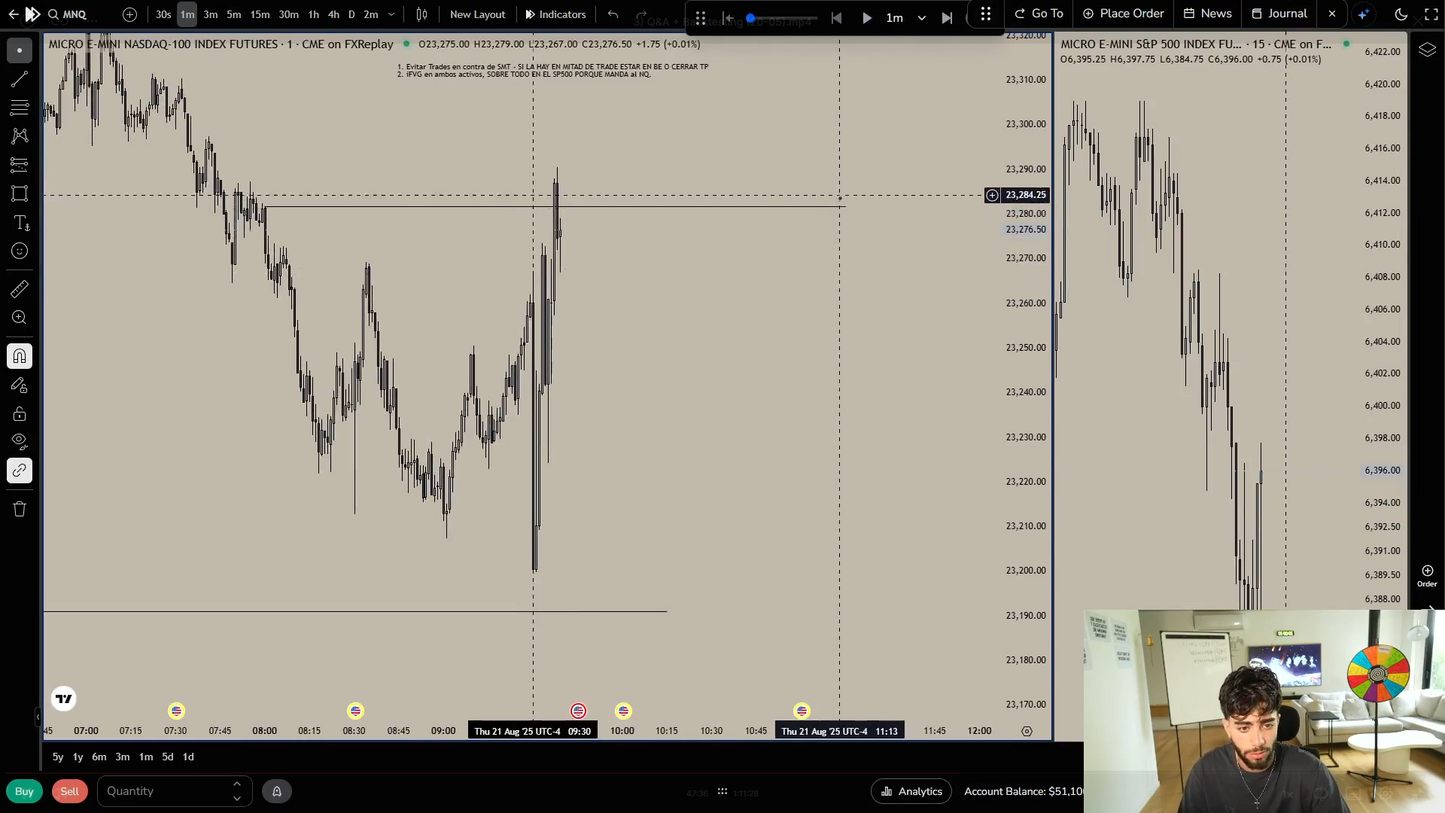Open the Indicators dialog

click(x=556, y=15)
